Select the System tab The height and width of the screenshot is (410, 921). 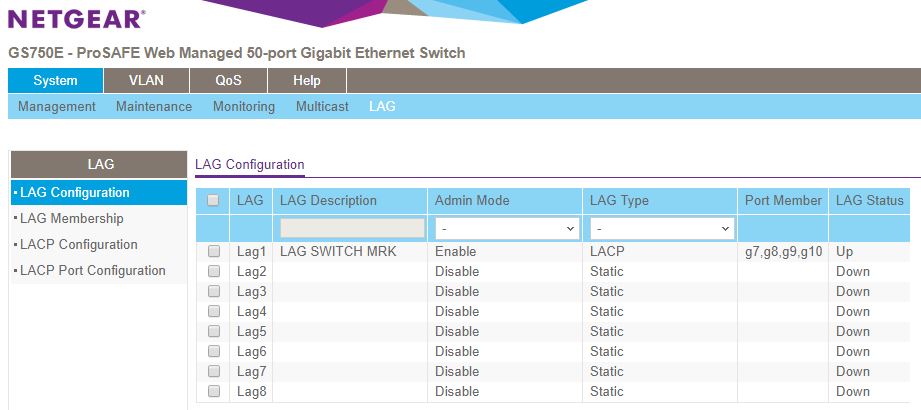point(55,80)
